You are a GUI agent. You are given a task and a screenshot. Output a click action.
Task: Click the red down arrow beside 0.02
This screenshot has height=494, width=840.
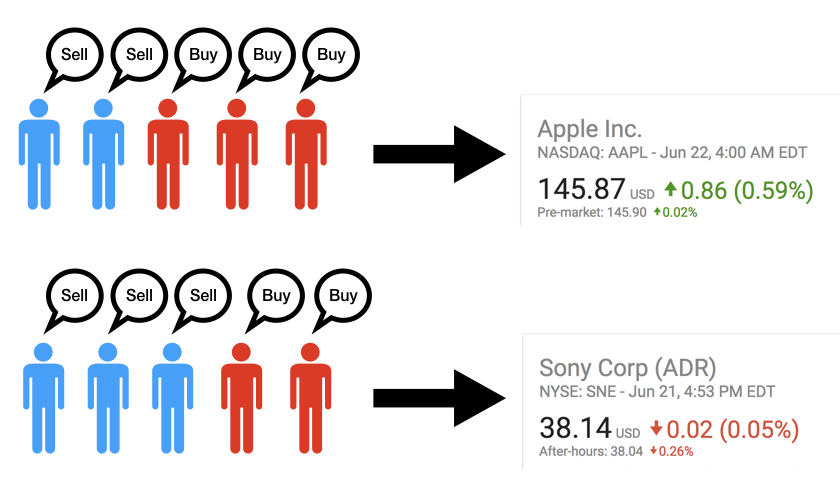(656, 428)
